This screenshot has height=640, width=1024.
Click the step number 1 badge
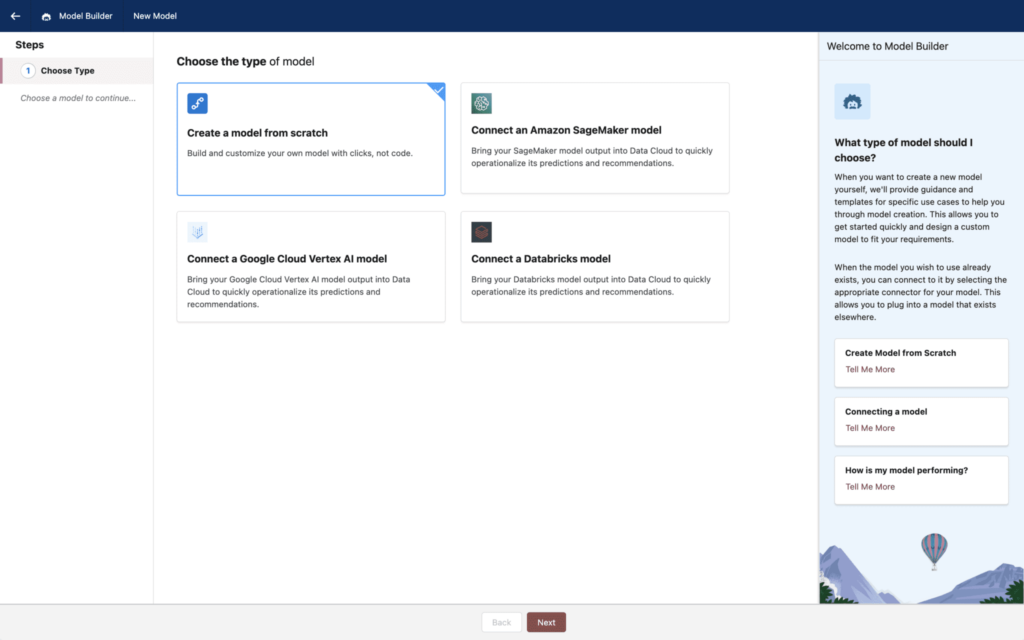[27, 71]
